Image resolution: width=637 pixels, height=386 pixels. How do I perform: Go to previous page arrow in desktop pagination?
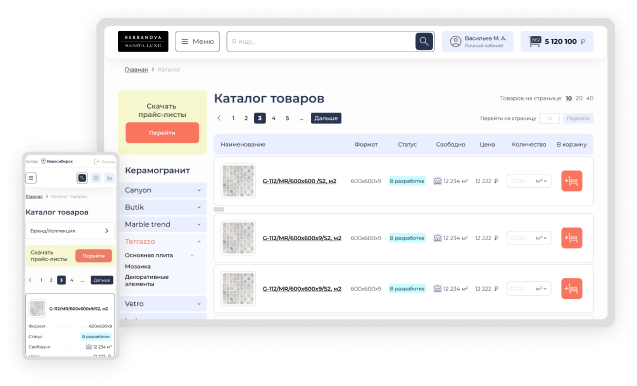pyautogui.click(x=219, y=118)
